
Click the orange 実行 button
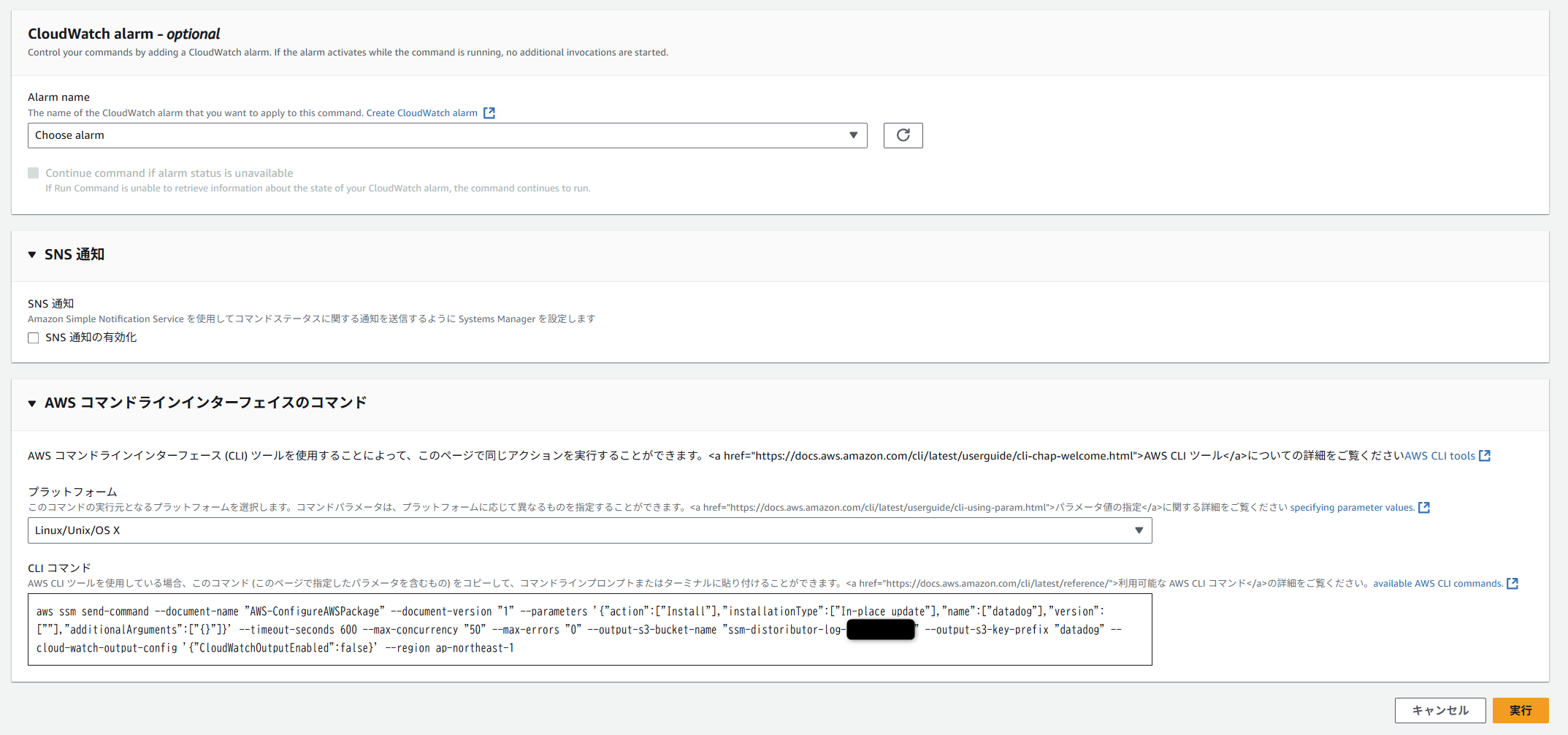[x=1521, y=710]
